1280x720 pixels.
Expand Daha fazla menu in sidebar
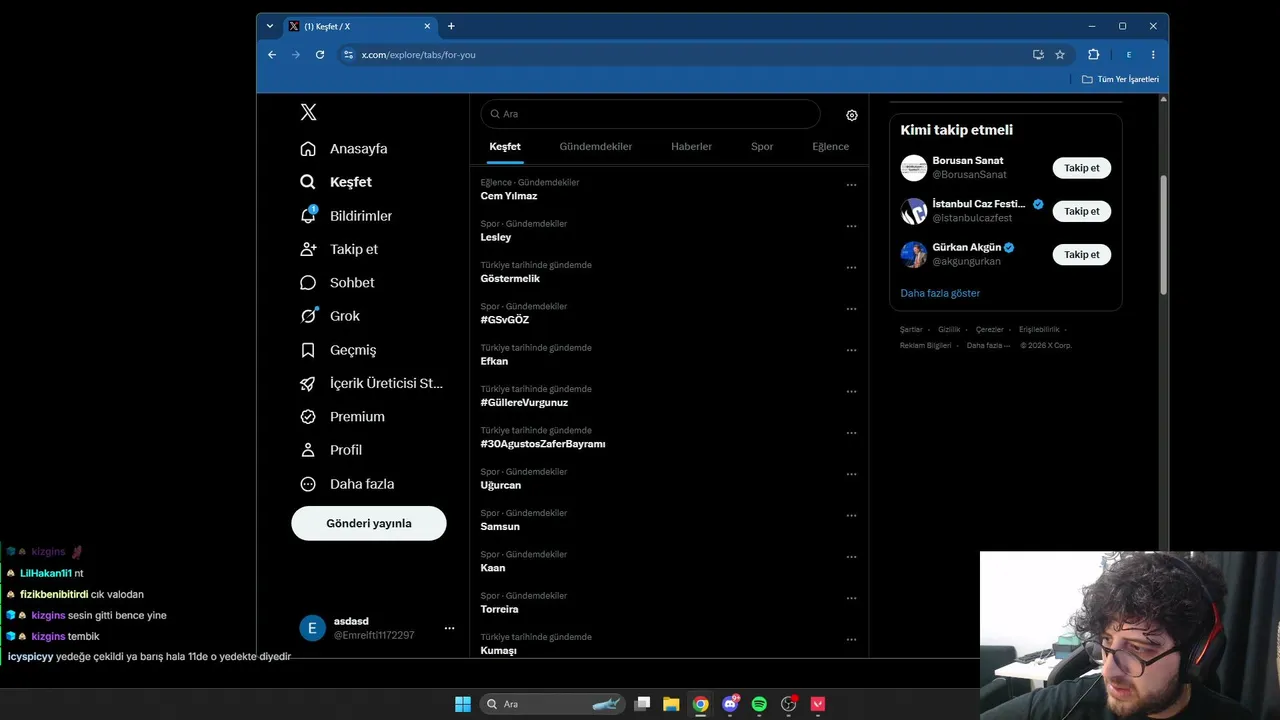[x=347, y=484]
